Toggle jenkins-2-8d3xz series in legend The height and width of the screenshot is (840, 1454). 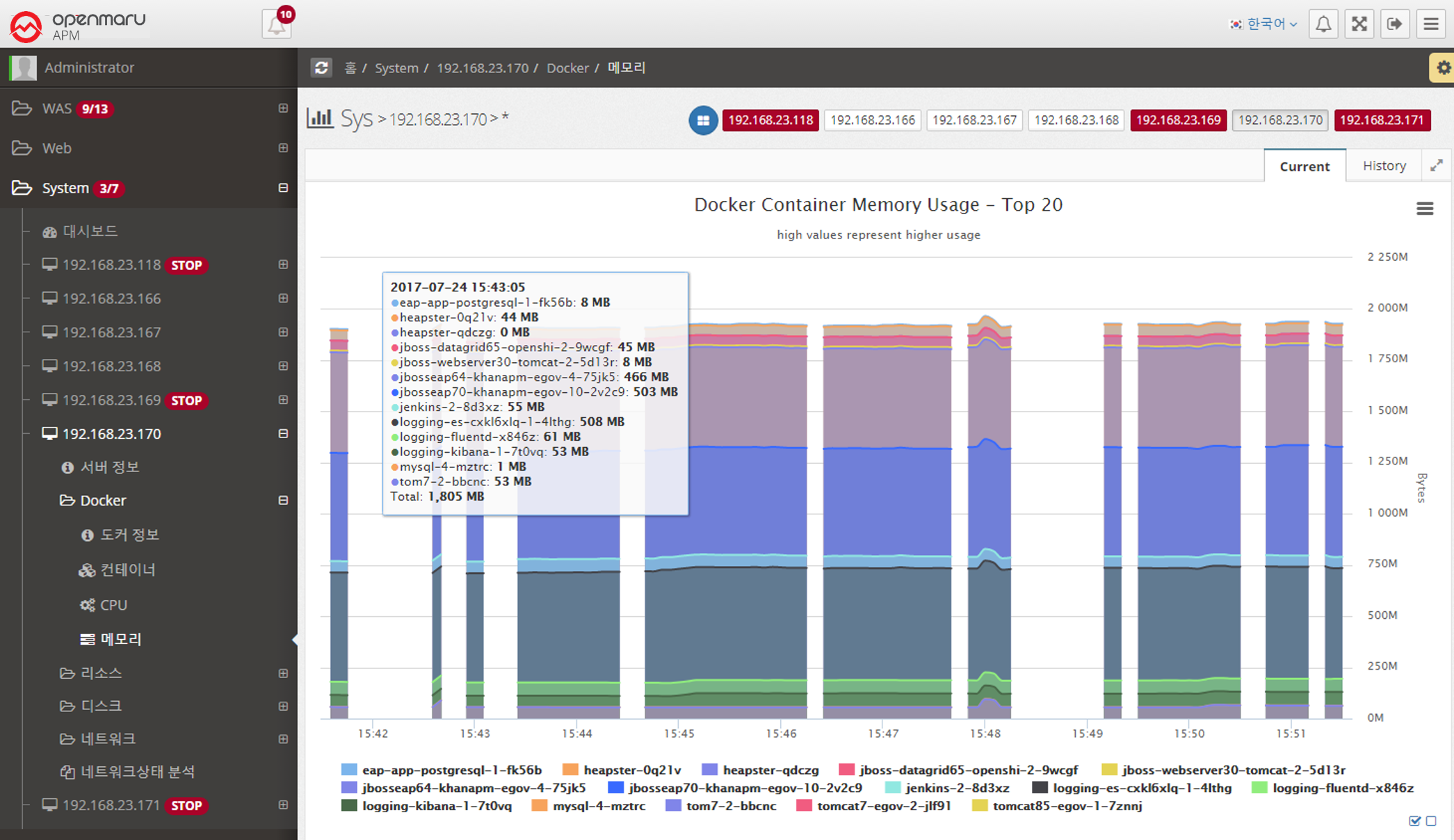[957, 788]
